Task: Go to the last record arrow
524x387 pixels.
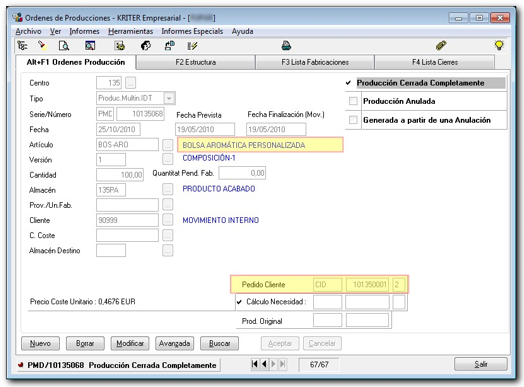Action: coord(282,364)
